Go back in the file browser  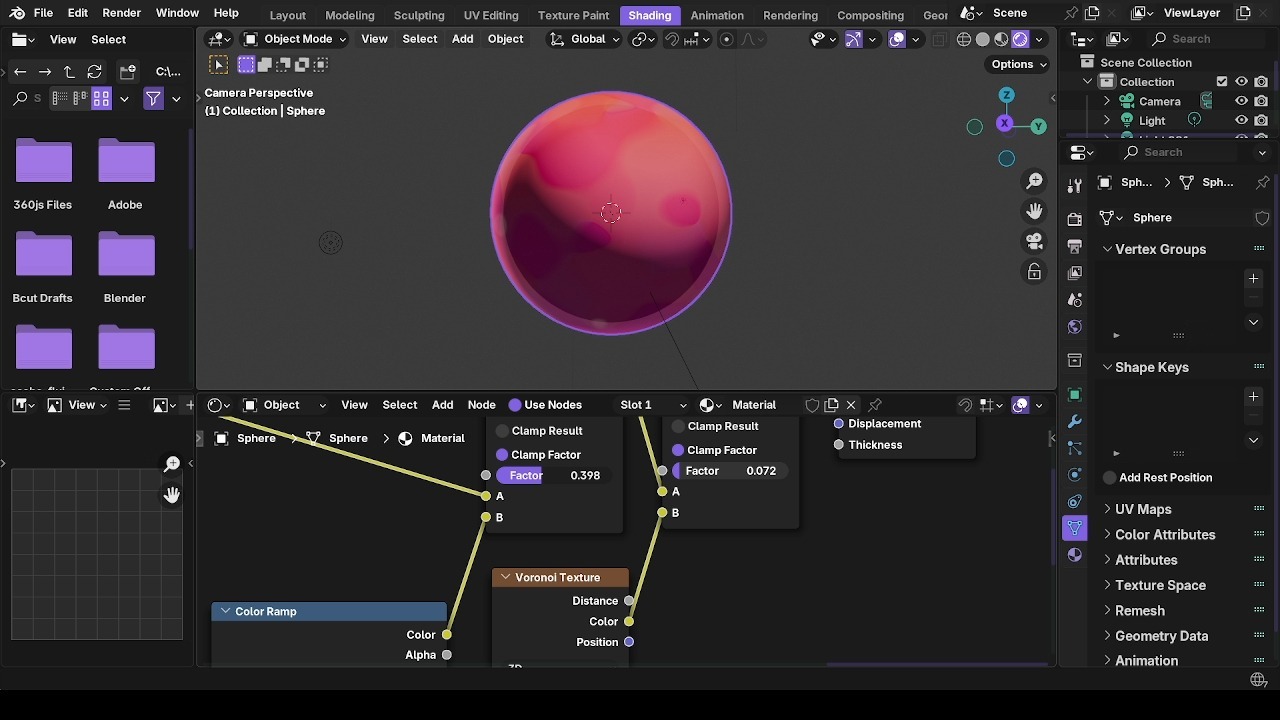point(20,72)
